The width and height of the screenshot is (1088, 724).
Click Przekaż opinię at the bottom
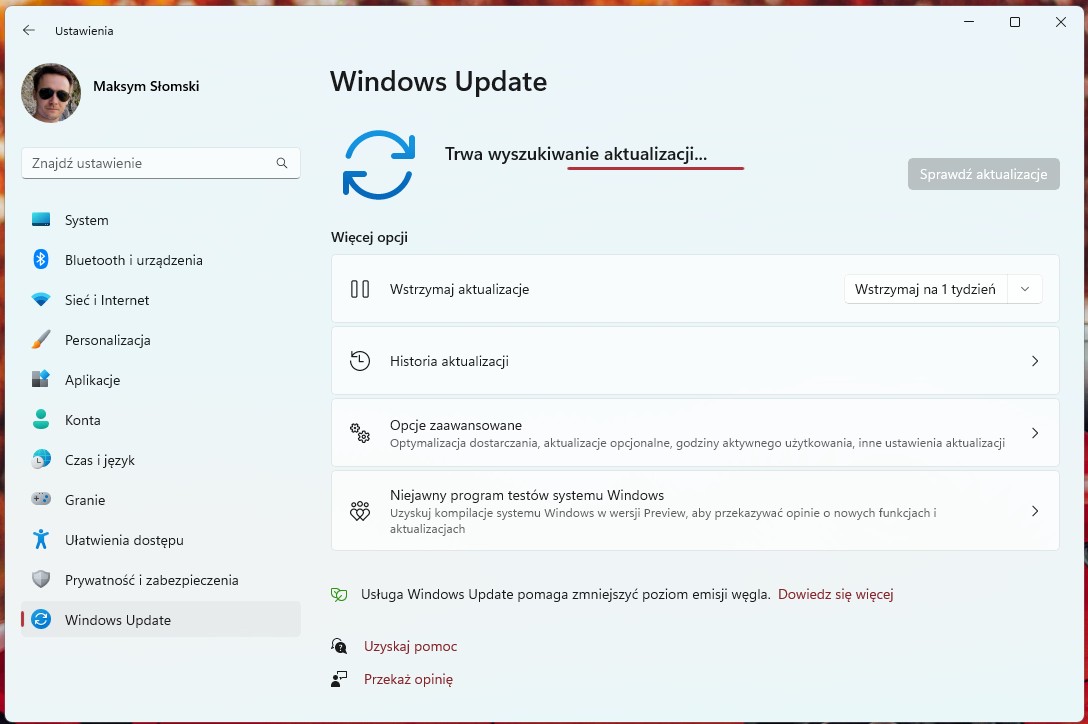[x=409, y=678]
